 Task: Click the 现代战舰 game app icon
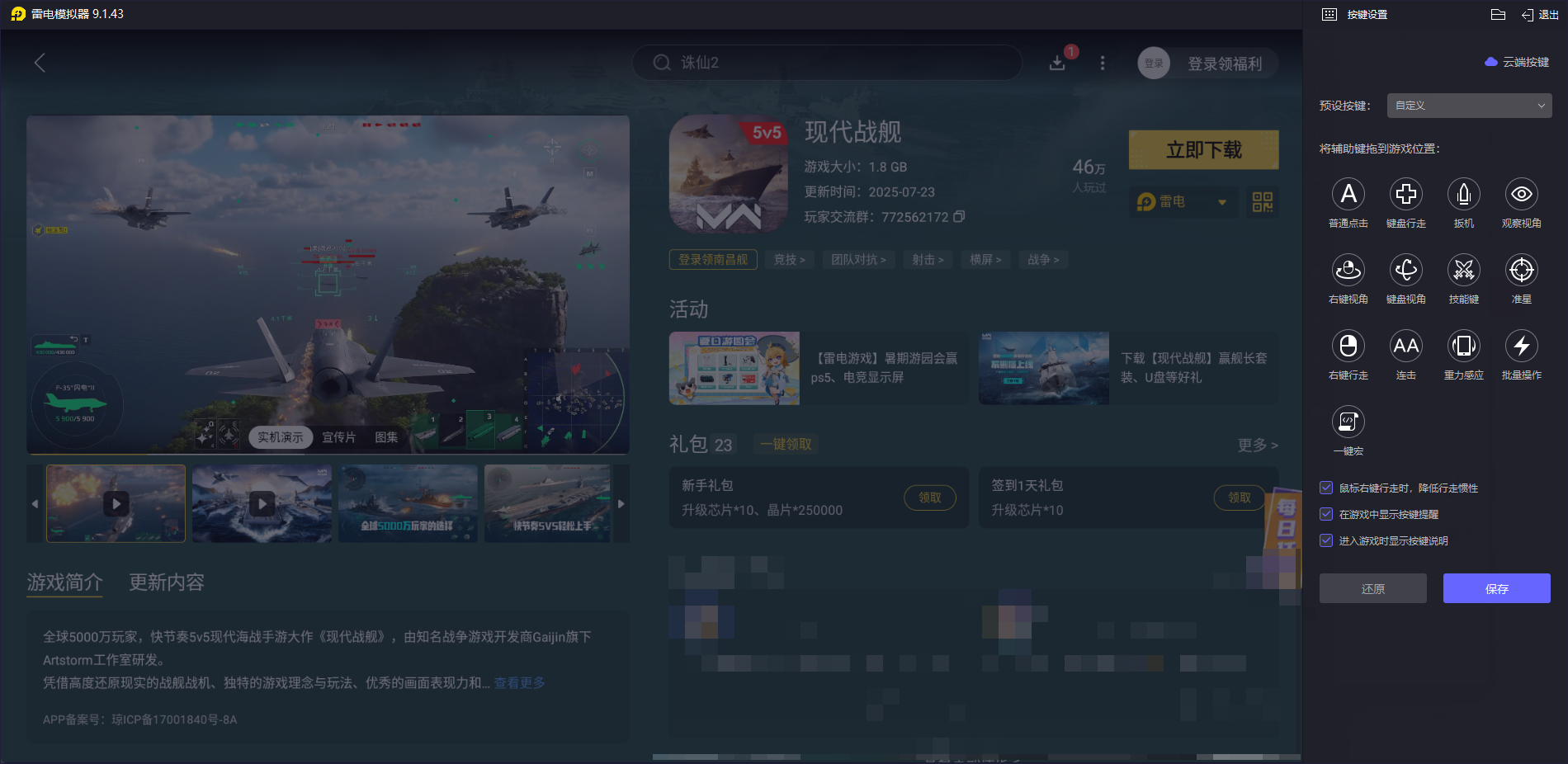729,173
